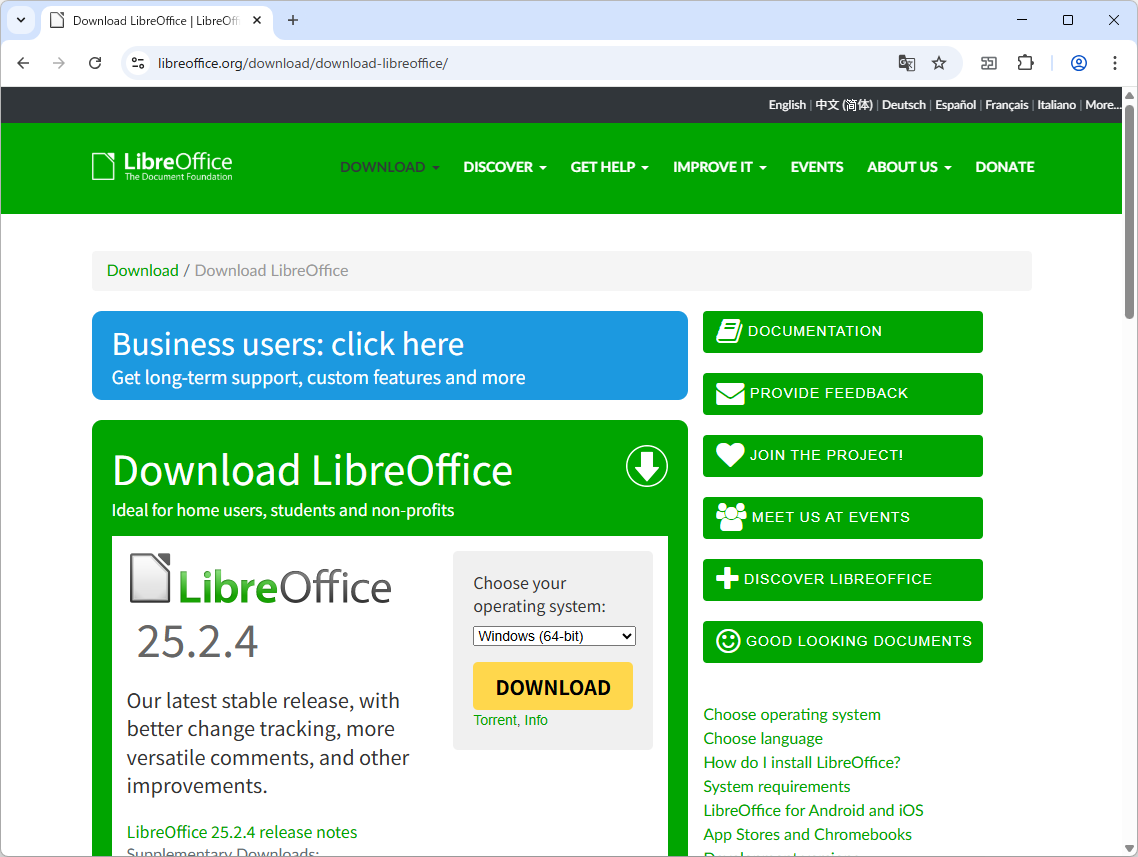The height and width of the screenshot is (857, 1138).
Task: Click the yellow DOWNLOAD button
Action: click(x=552, y=686)
